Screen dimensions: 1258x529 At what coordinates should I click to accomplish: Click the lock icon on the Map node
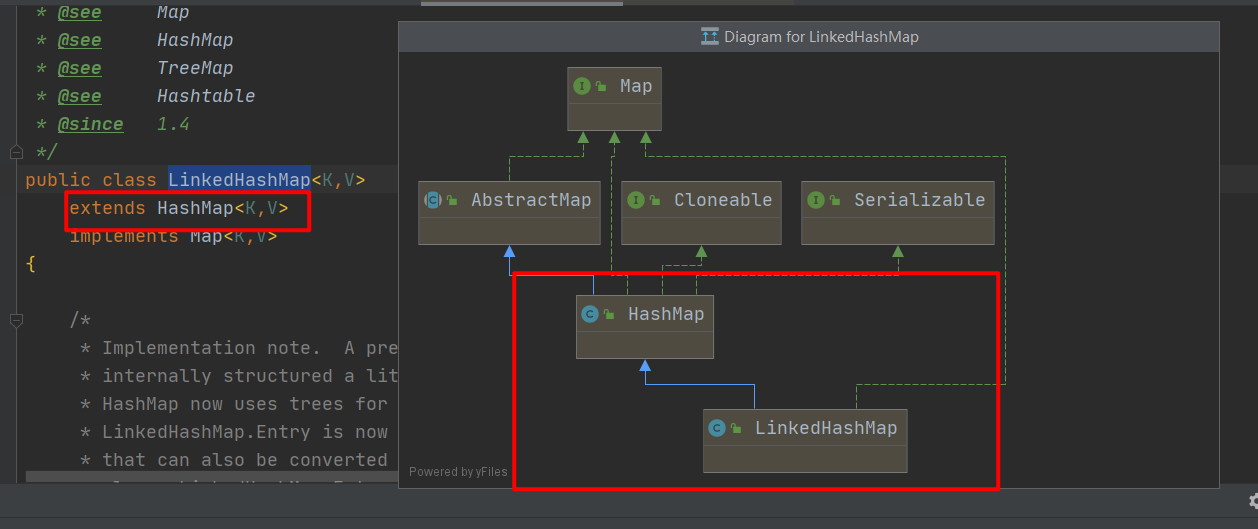coord(601,87)
